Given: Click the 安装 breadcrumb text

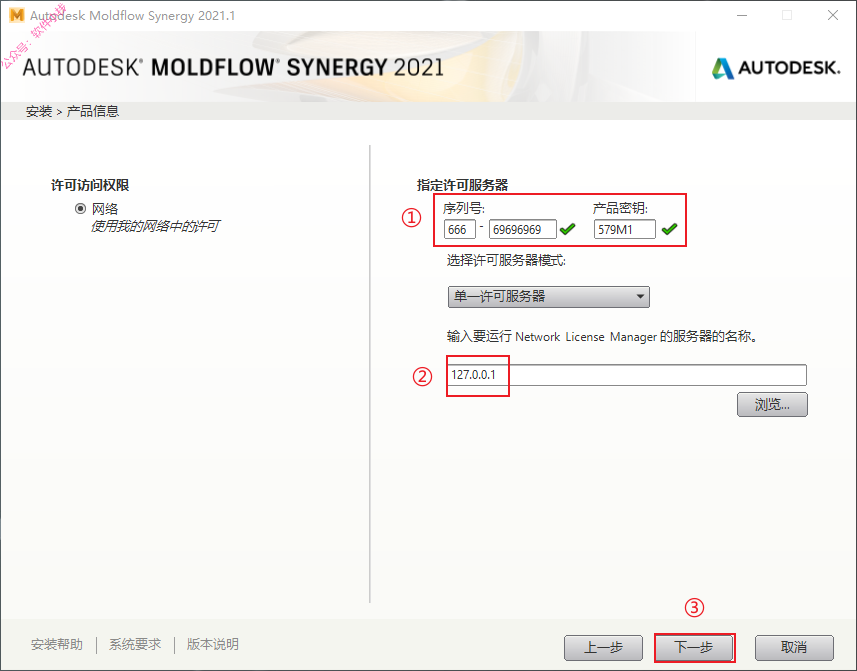Looking at the screenshot, I should click(39, 111).
